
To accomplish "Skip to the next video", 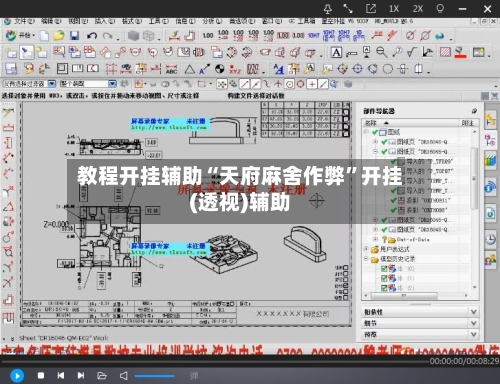I will (81, 376).
